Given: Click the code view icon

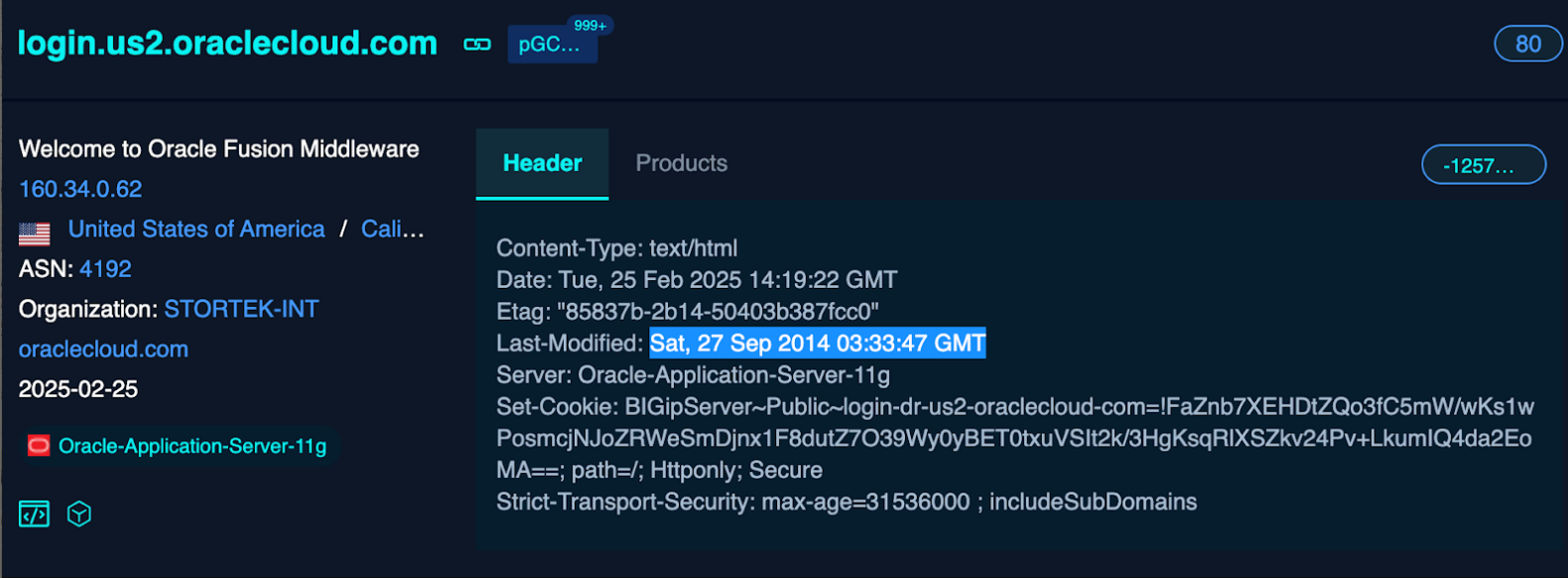Looking at the screenshot, I should pyautogui.click(x=34, y=514).
